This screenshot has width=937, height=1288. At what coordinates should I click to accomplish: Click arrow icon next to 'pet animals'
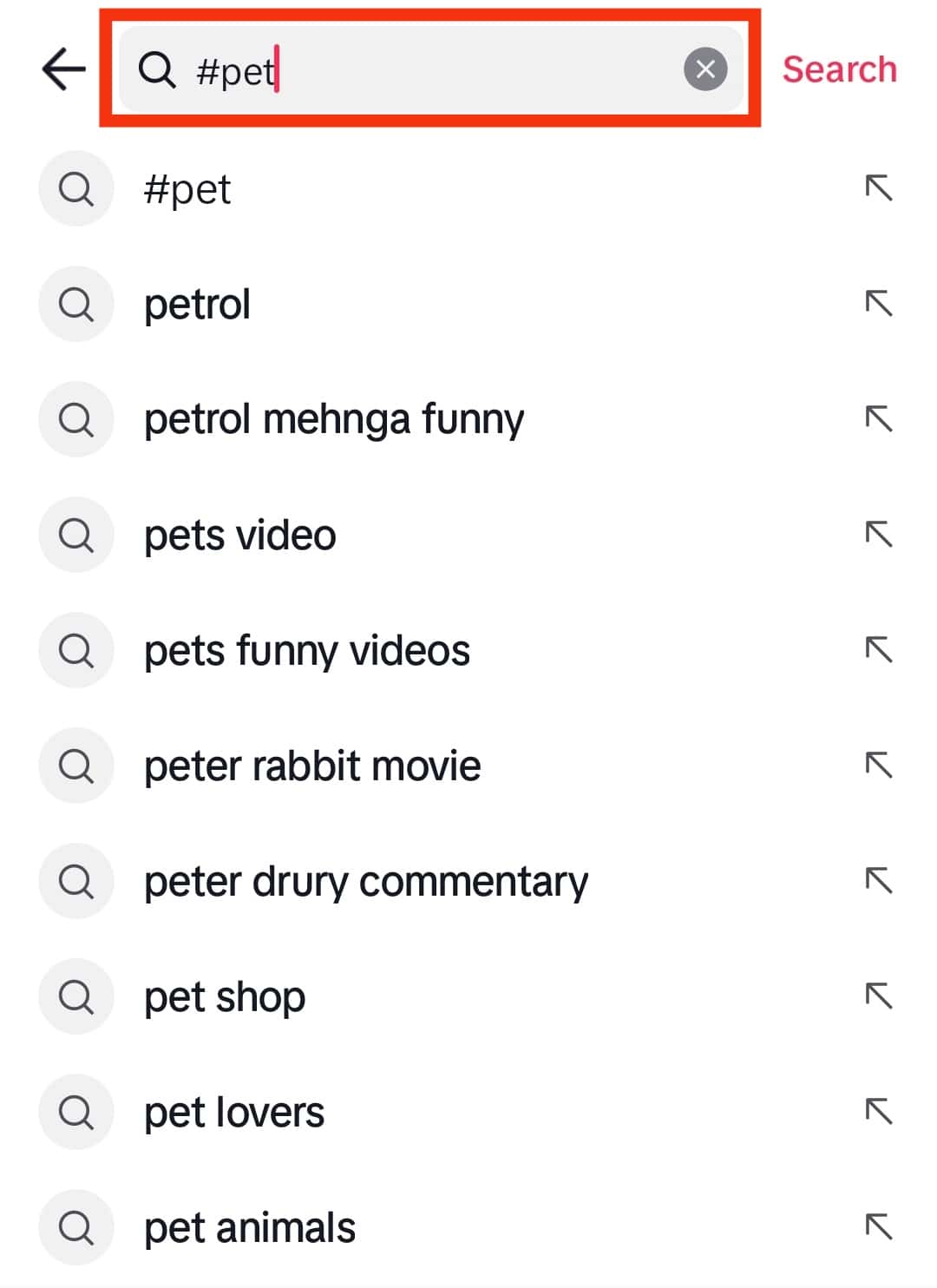879,1227
